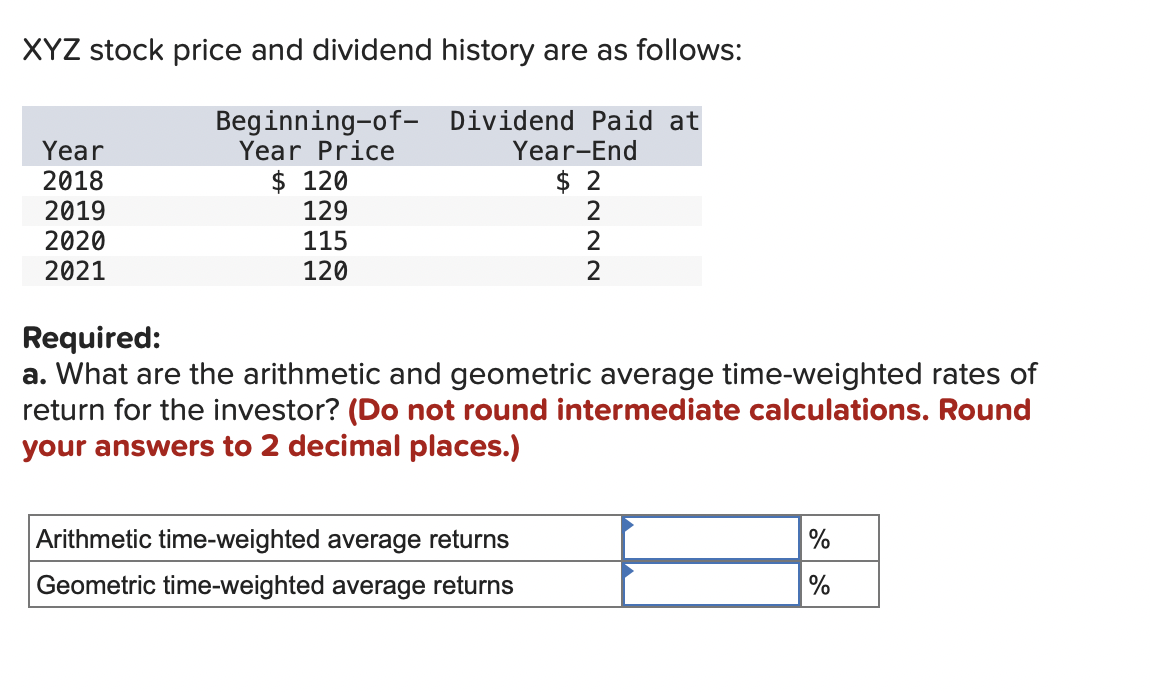The image size is (1150, 692).
Task: Click the Dividend Paid at Year-End header
Action: point(574,136)
